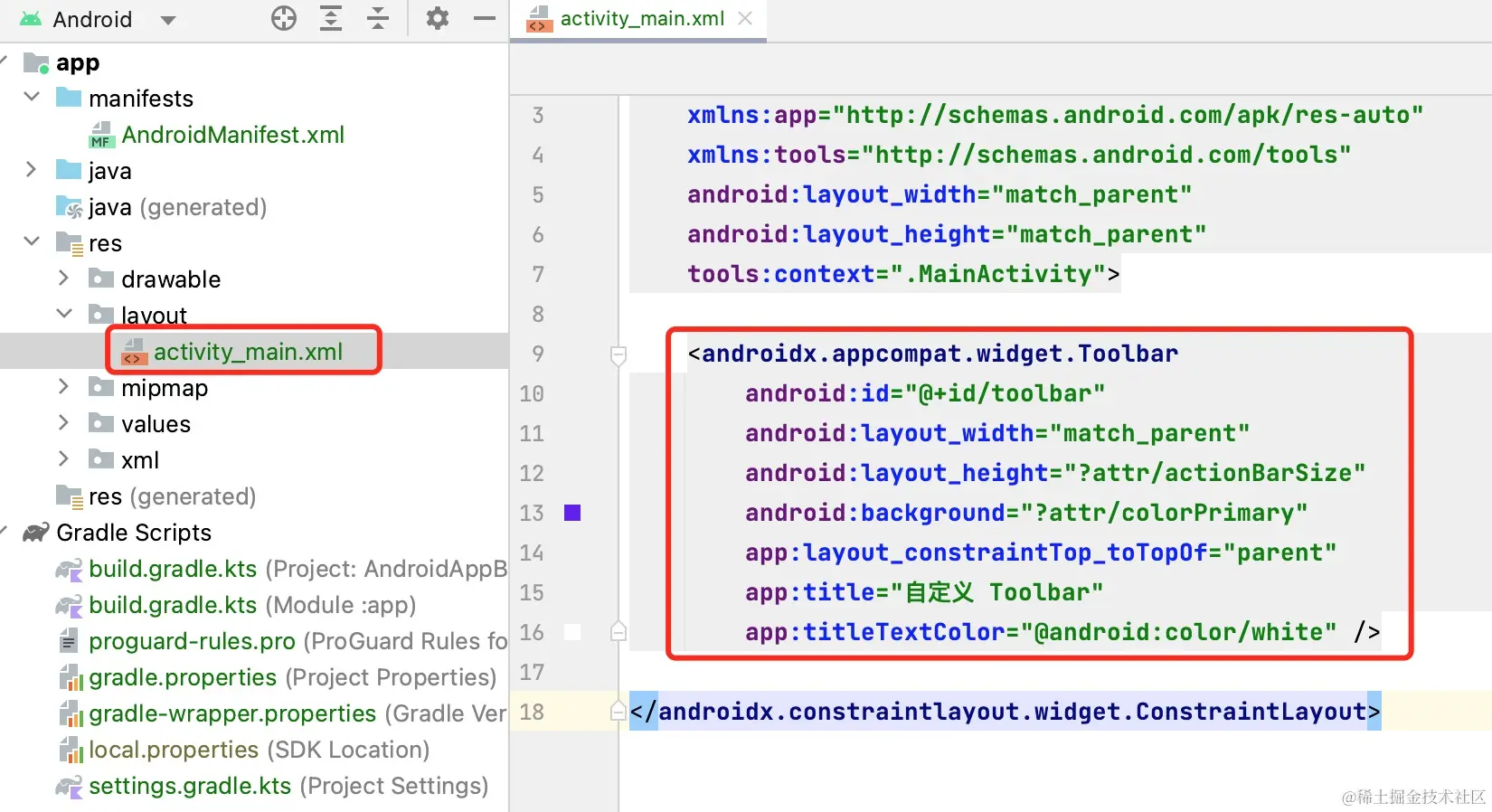Click the closing ConstraintLayout tag
The width and height of the screenshot is (1492, 812).
(1005, 712)
